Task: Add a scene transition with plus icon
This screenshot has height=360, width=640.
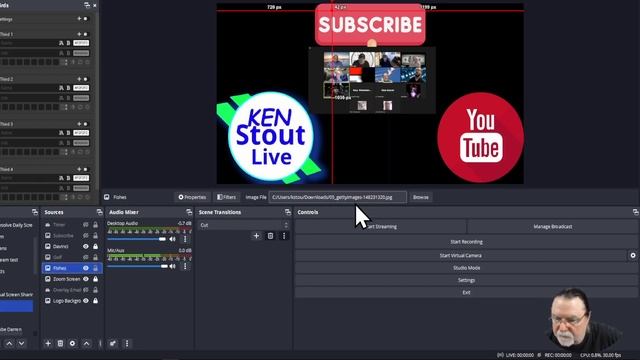Action: [256, 236]
